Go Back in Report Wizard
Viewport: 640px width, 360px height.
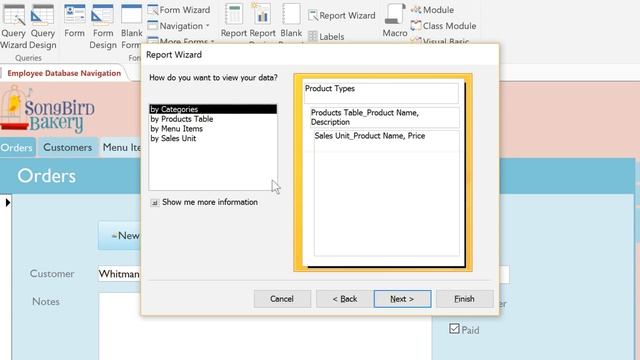tap(344, 299)
